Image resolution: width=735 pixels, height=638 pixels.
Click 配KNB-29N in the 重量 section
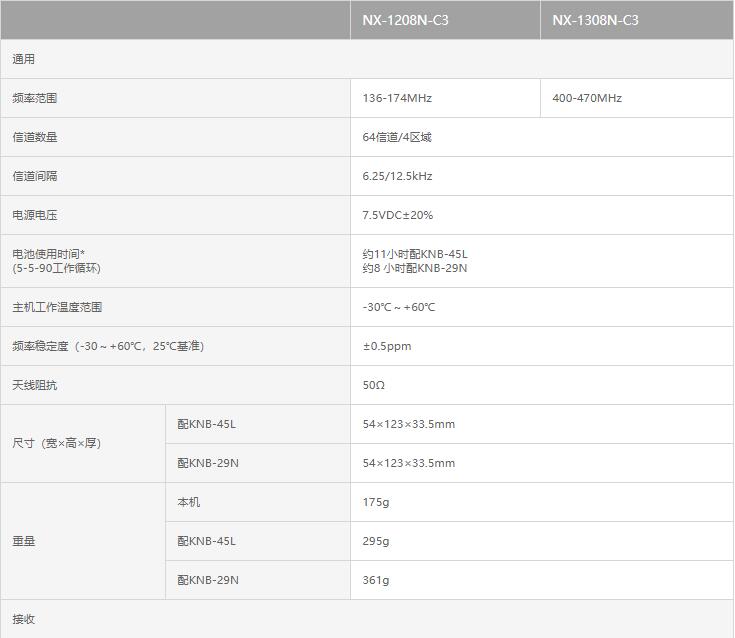tap(208, 580)
